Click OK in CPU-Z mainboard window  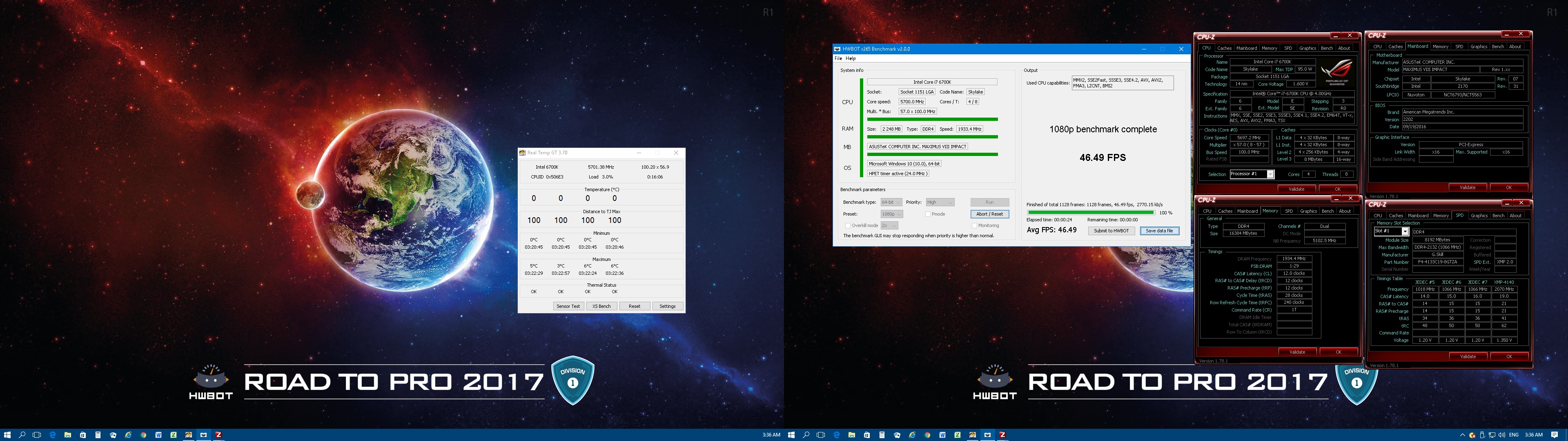[1510, 187]
